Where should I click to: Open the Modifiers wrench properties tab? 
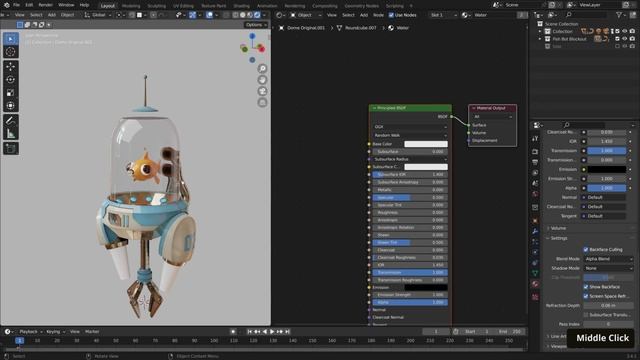pyautogui.click(x=535, y=231)
